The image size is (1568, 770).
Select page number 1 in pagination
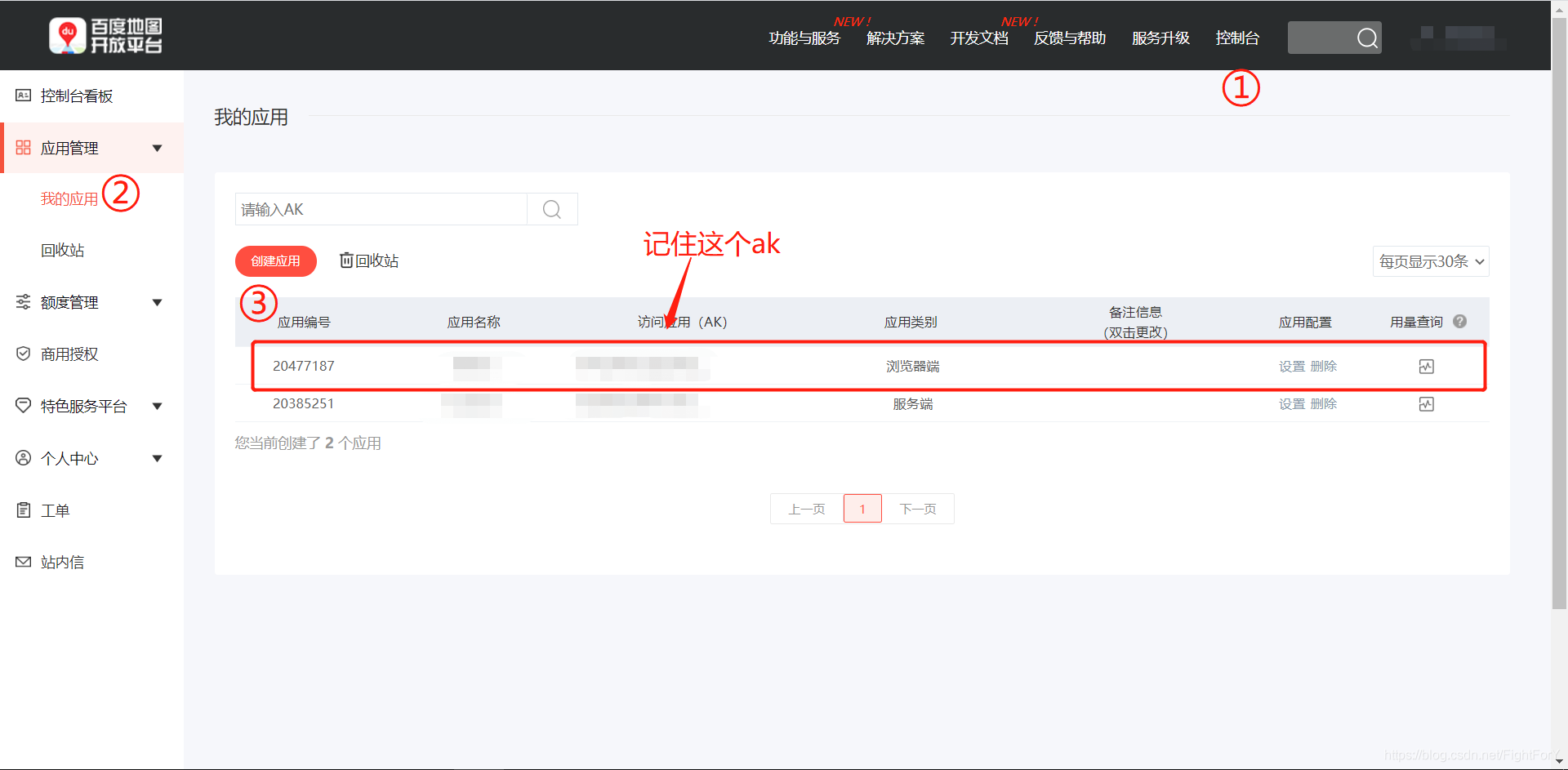pyautogui.click(x=862, y=509)
